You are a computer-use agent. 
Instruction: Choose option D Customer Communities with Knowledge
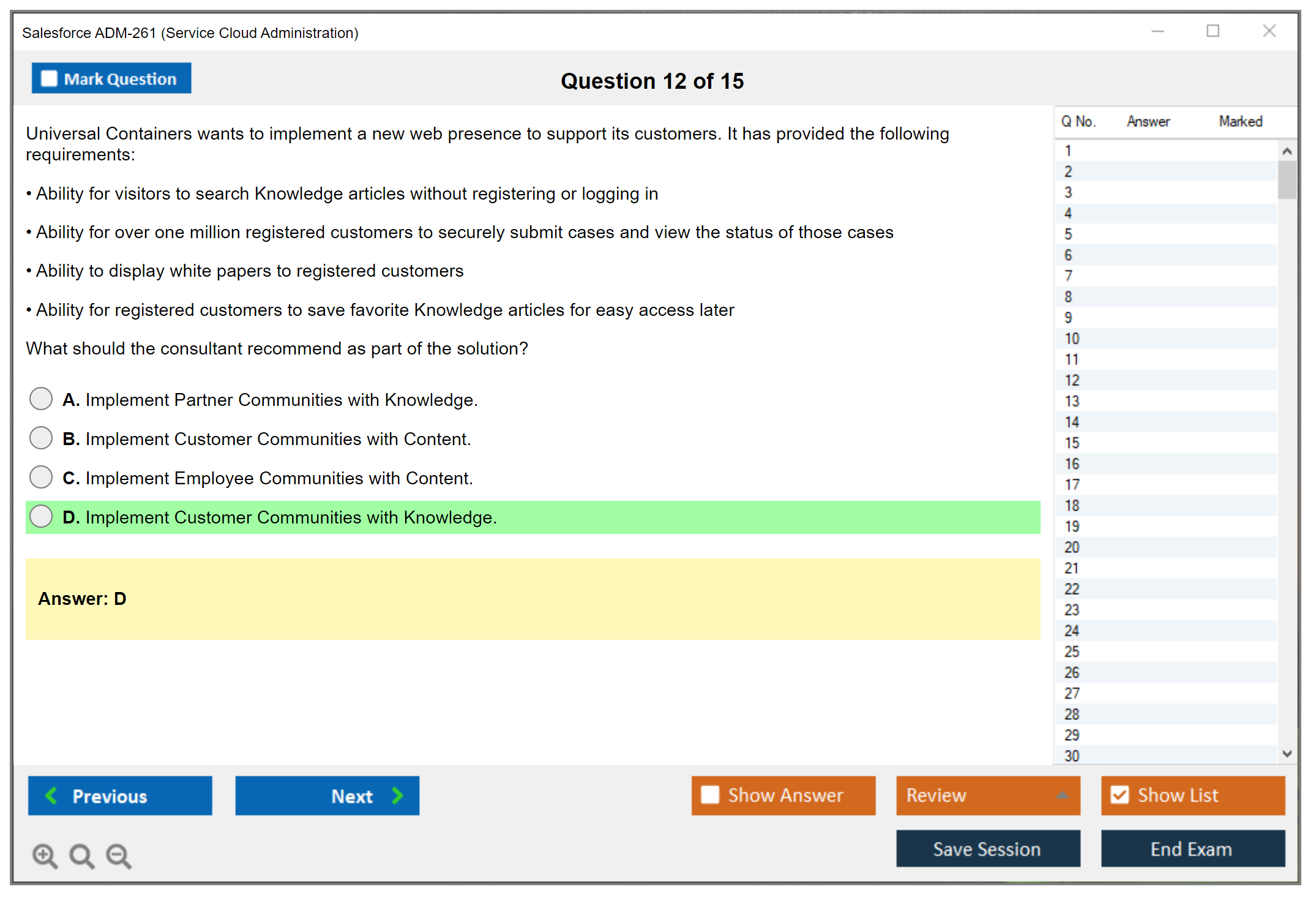coord(41,516)
